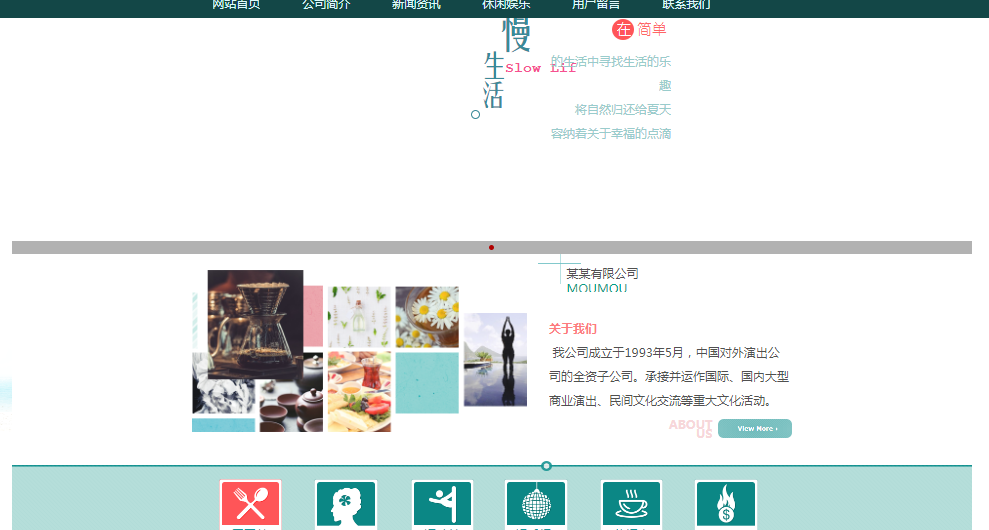The image size is (989, 530).
Task: Click the flaming dollar sign icon
Action: (725, 504)
